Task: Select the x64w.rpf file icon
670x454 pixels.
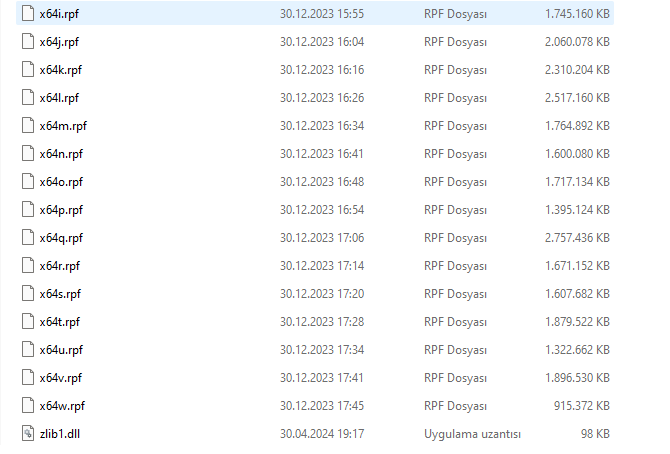Action: pos(28,406)
